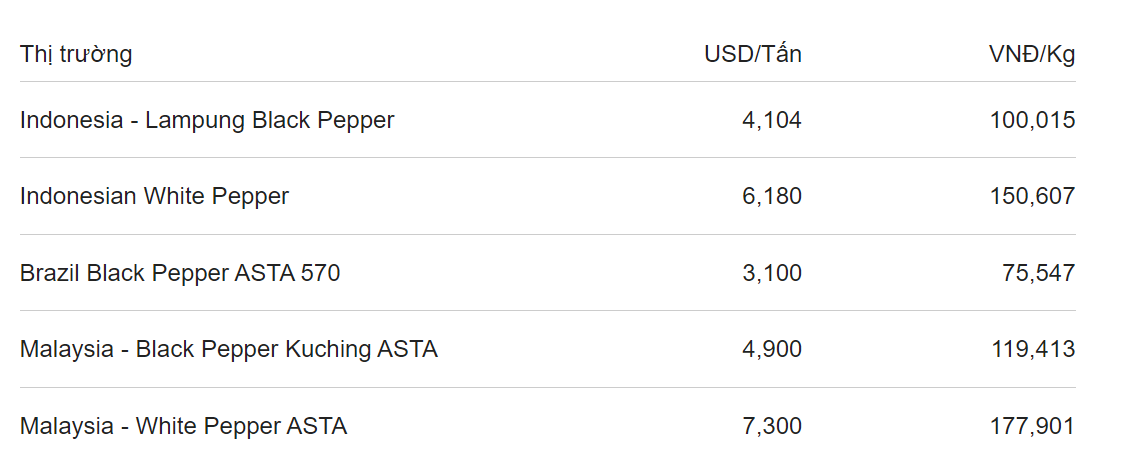Select Malaysia - Black Pepper Kuching ASTA label
The height and width of the screenshot is (463, 1129).
click(x=228, y=349)
